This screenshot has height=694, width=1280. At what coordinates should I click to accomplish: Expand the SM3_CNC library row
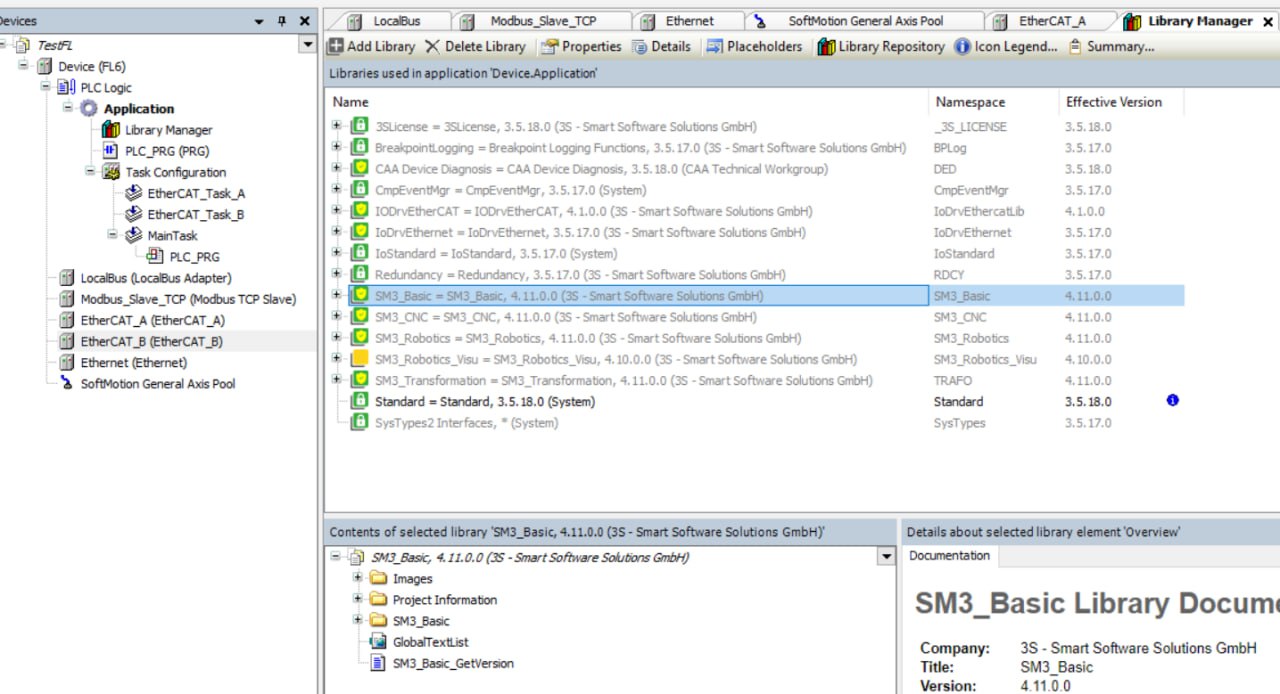click(337, 317)
